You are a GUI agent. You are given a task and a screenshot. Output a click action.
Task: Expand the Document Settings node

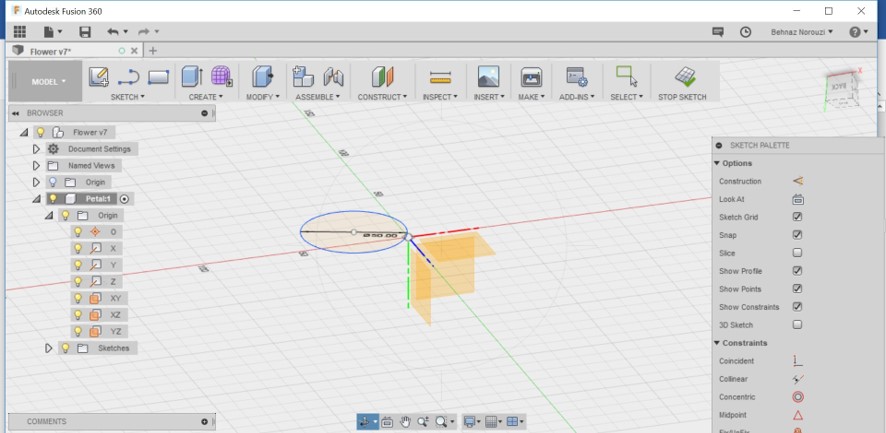pos(37,149)
